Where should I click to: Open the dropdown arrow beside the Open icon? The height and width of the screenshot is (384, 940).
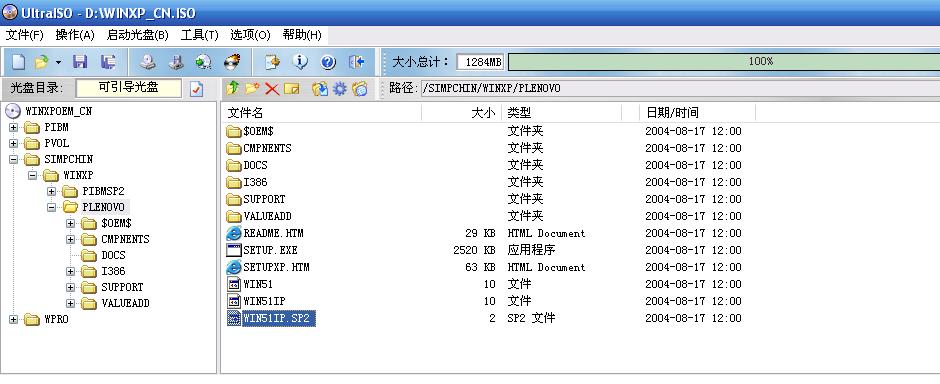58,62
